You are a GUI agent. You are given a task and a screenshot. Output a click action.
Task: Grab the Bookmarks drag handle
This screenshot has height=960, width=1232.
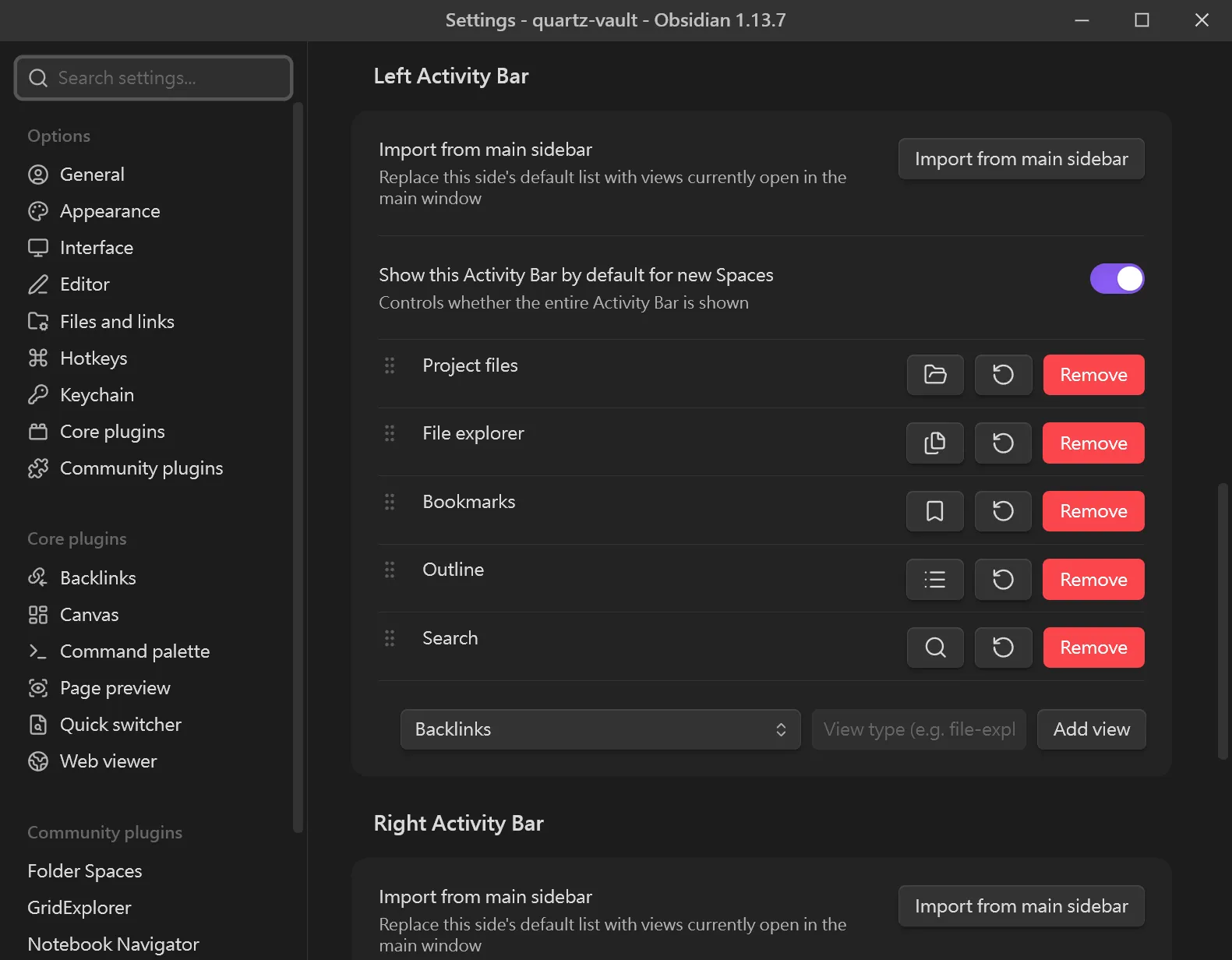coord(390,502)
